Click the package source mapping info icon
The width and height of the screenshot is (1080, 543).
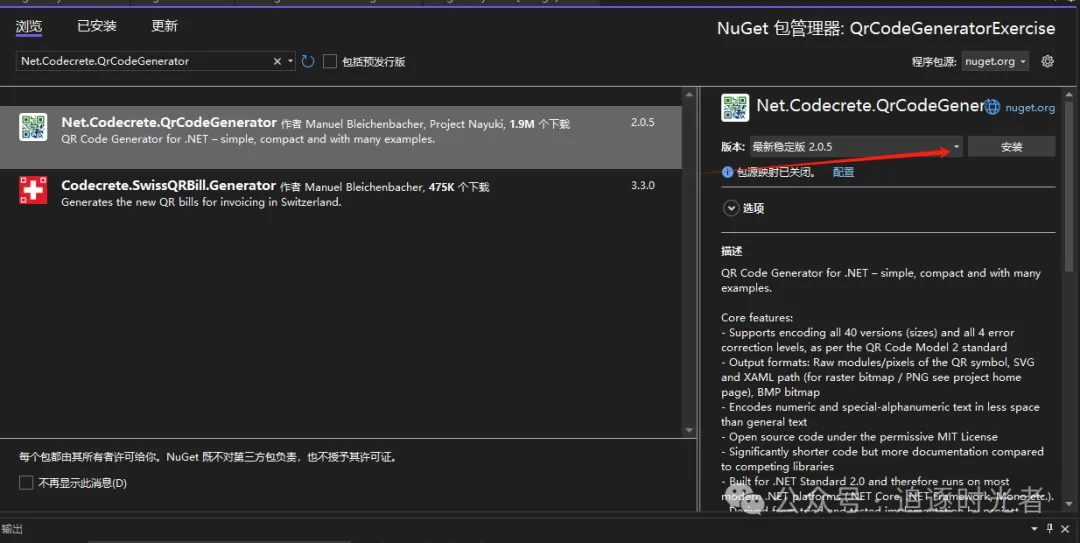click(727, 172)
